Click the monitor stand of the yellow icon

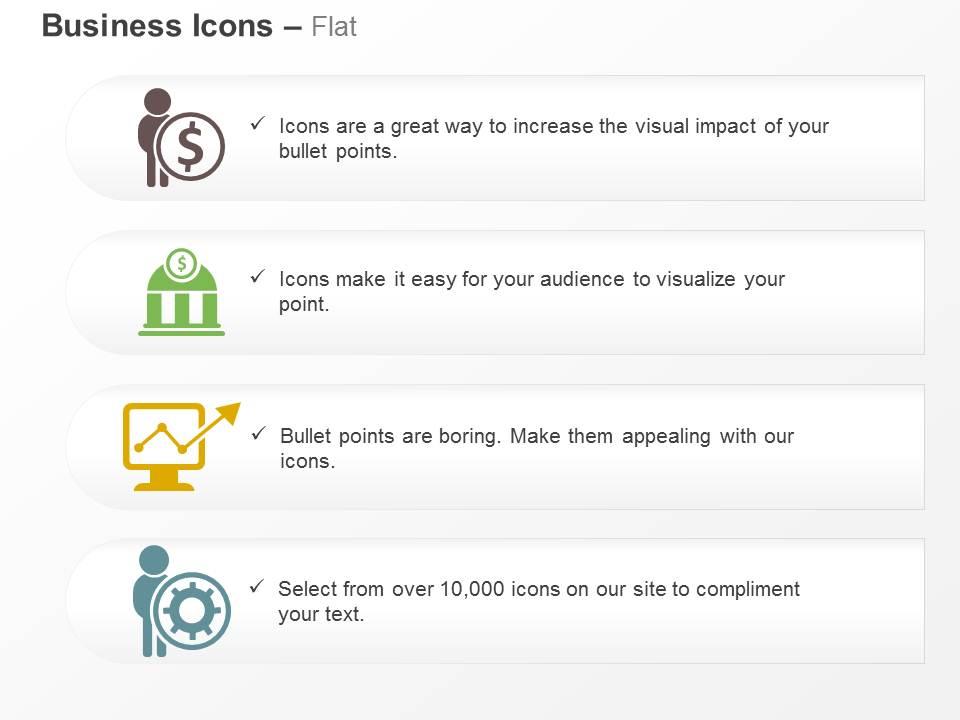point(164,479)
